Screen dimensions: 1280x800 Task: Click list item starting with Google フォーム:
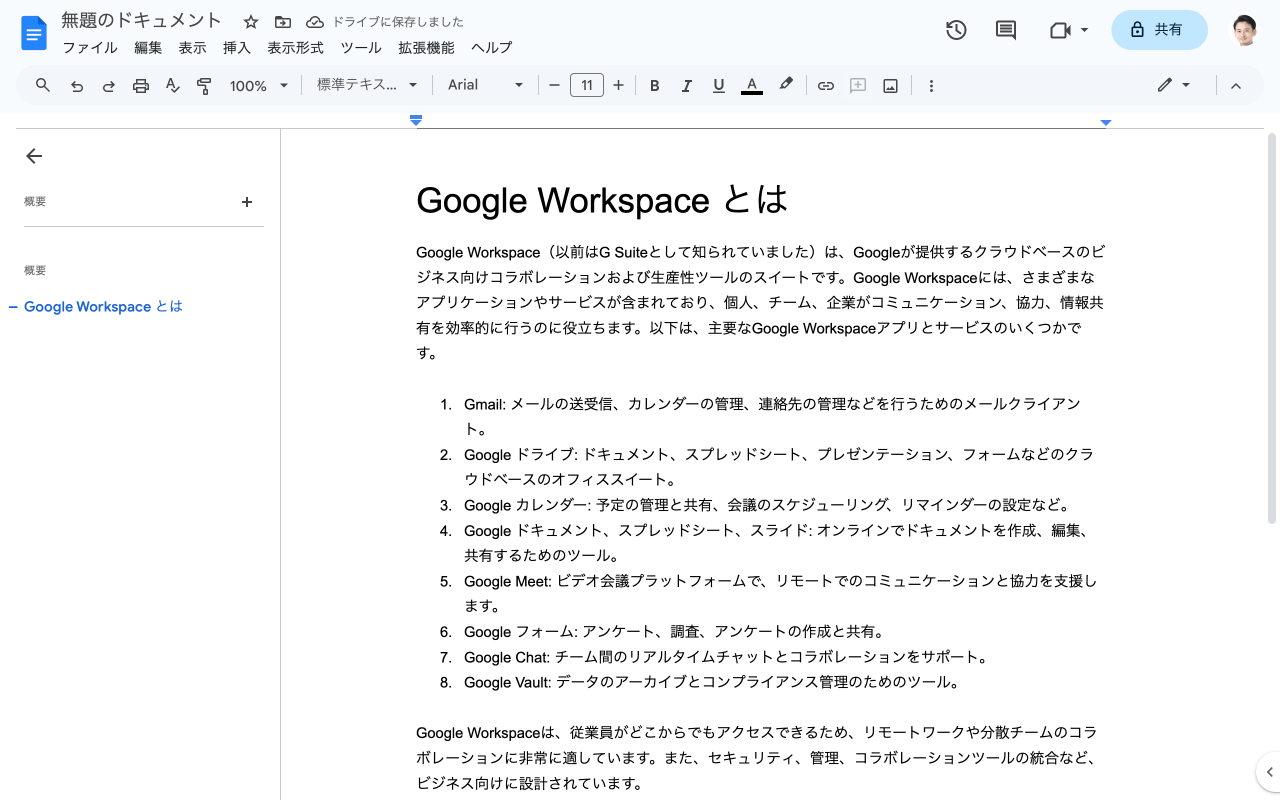tap(673, 632)
